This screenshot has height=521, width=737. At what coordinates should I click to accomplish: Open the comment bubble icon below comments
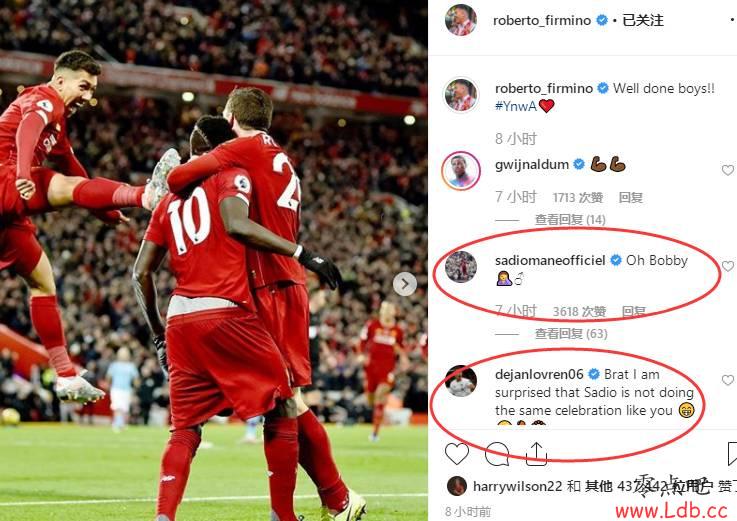coord(497,453)
